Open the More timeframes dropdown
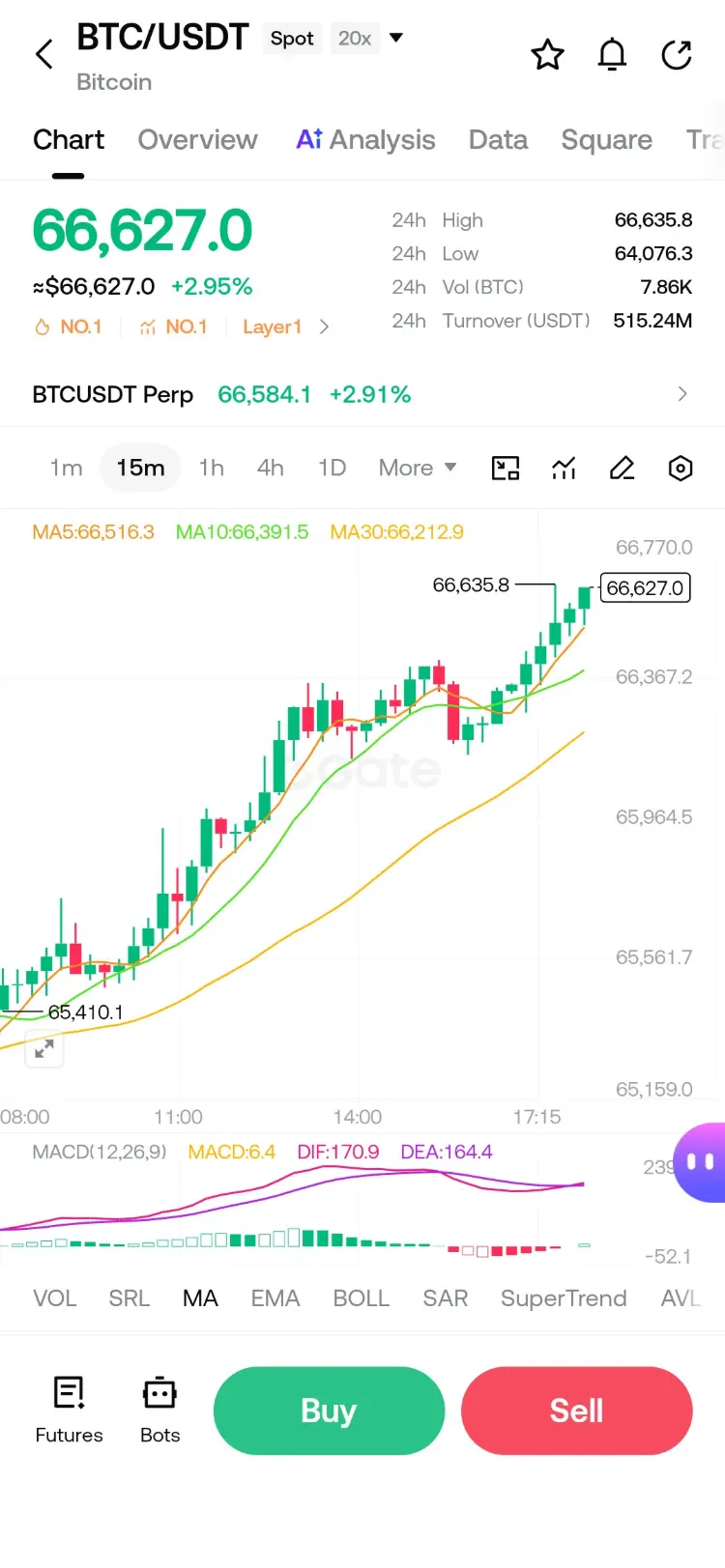 coord(417,469)
